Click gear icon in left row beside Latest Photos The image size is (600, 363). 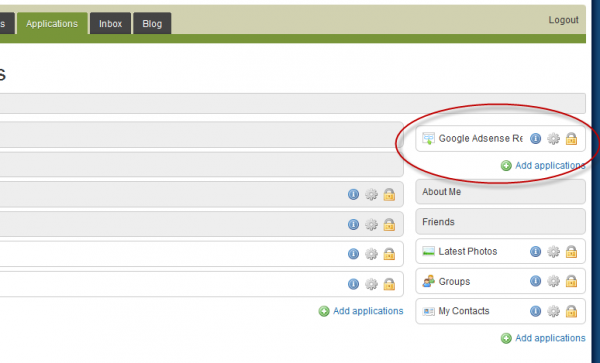point(371,254)
